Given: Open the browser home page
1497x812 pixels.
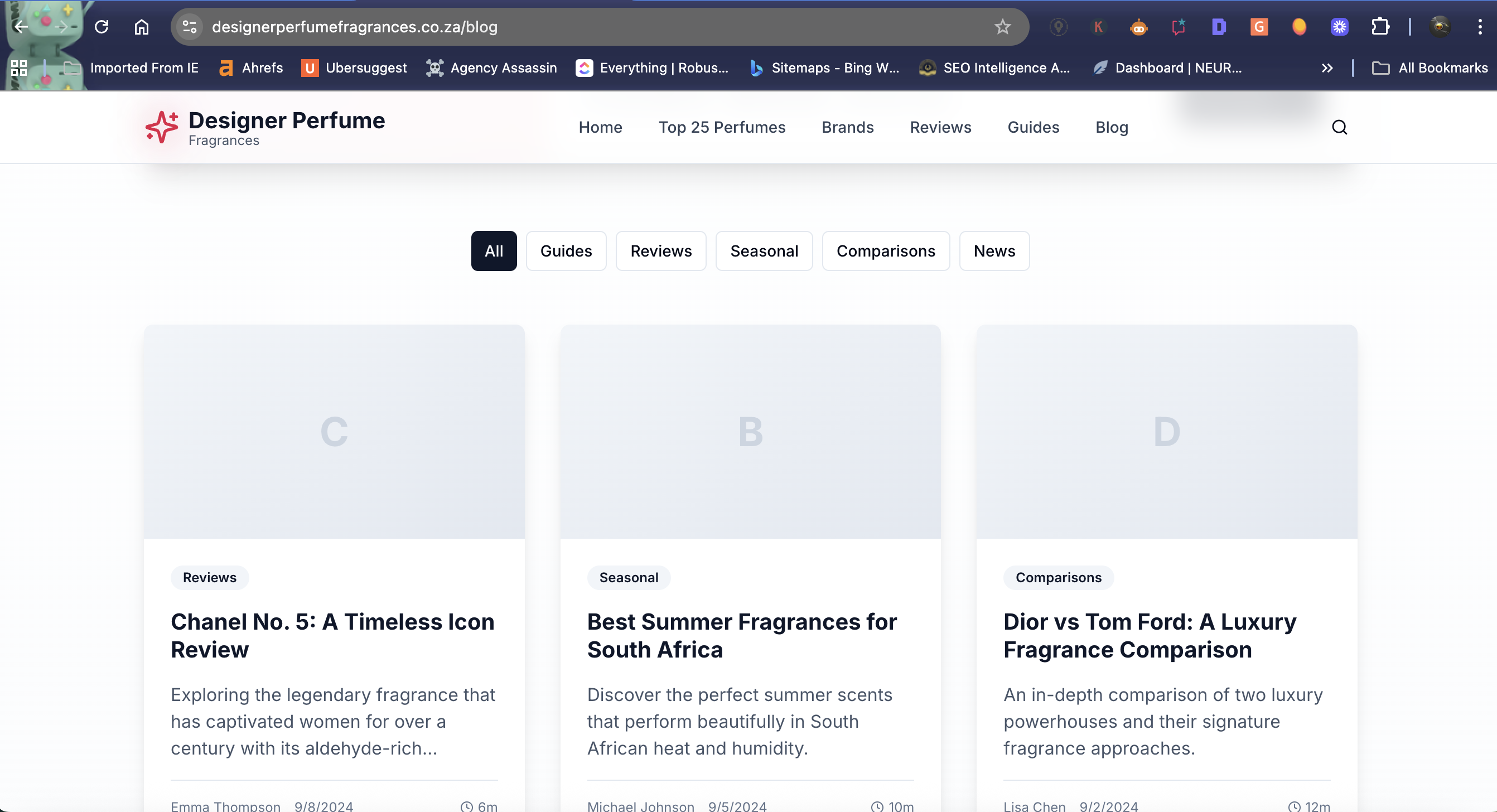Looking at the screenshot, I should (142, 27).
